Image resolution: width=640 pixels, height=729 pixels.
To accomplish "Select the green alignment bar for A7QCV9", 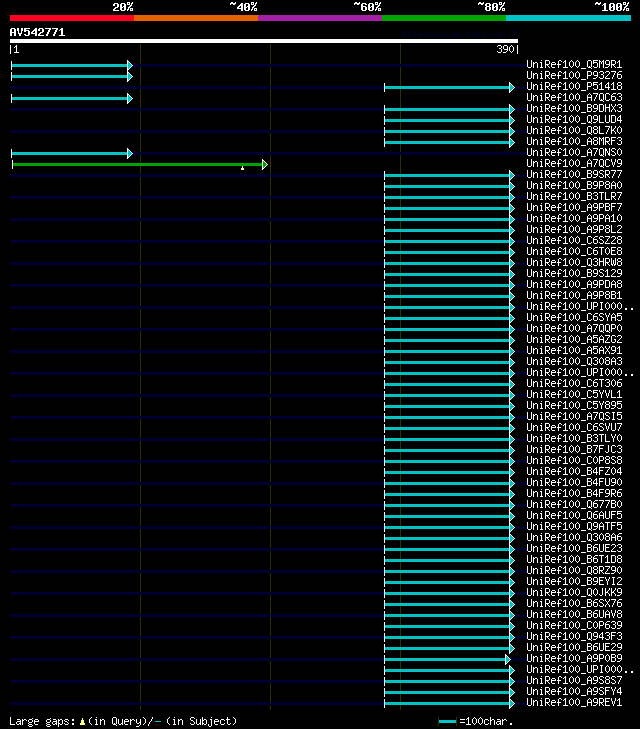I will [139, 165].
